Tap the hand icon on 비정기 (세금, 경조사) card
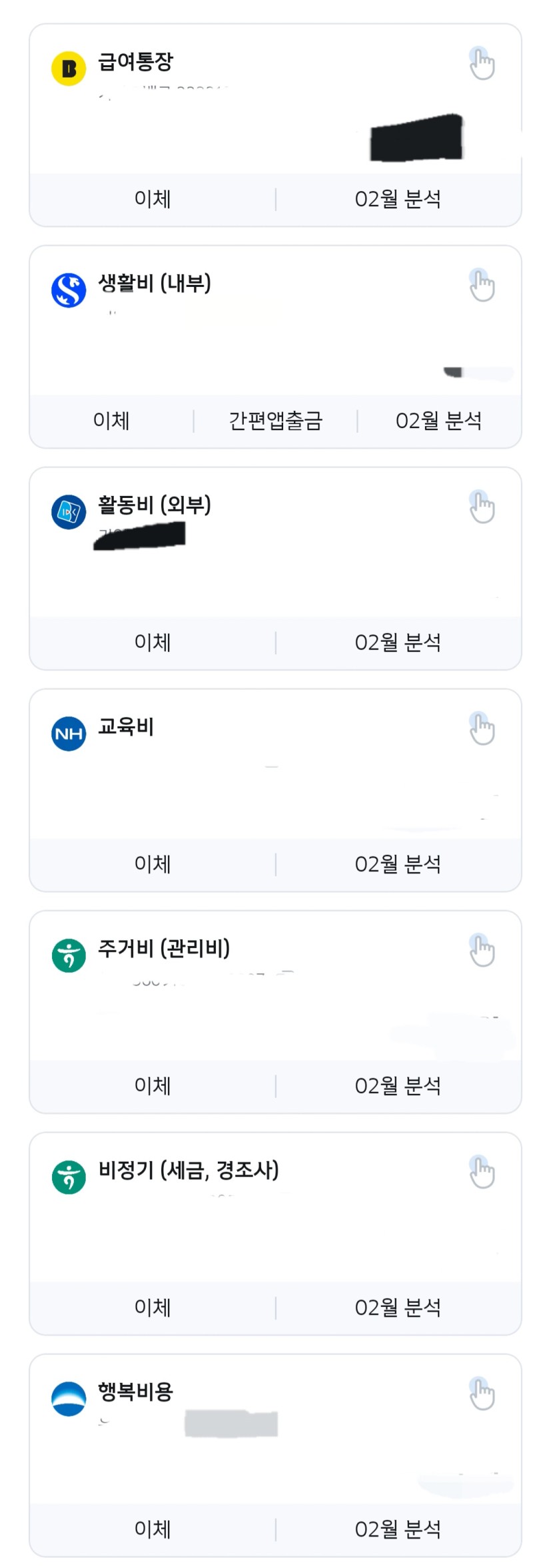Viewport: 551px width, 1568px height. (x=482, y=1173)
